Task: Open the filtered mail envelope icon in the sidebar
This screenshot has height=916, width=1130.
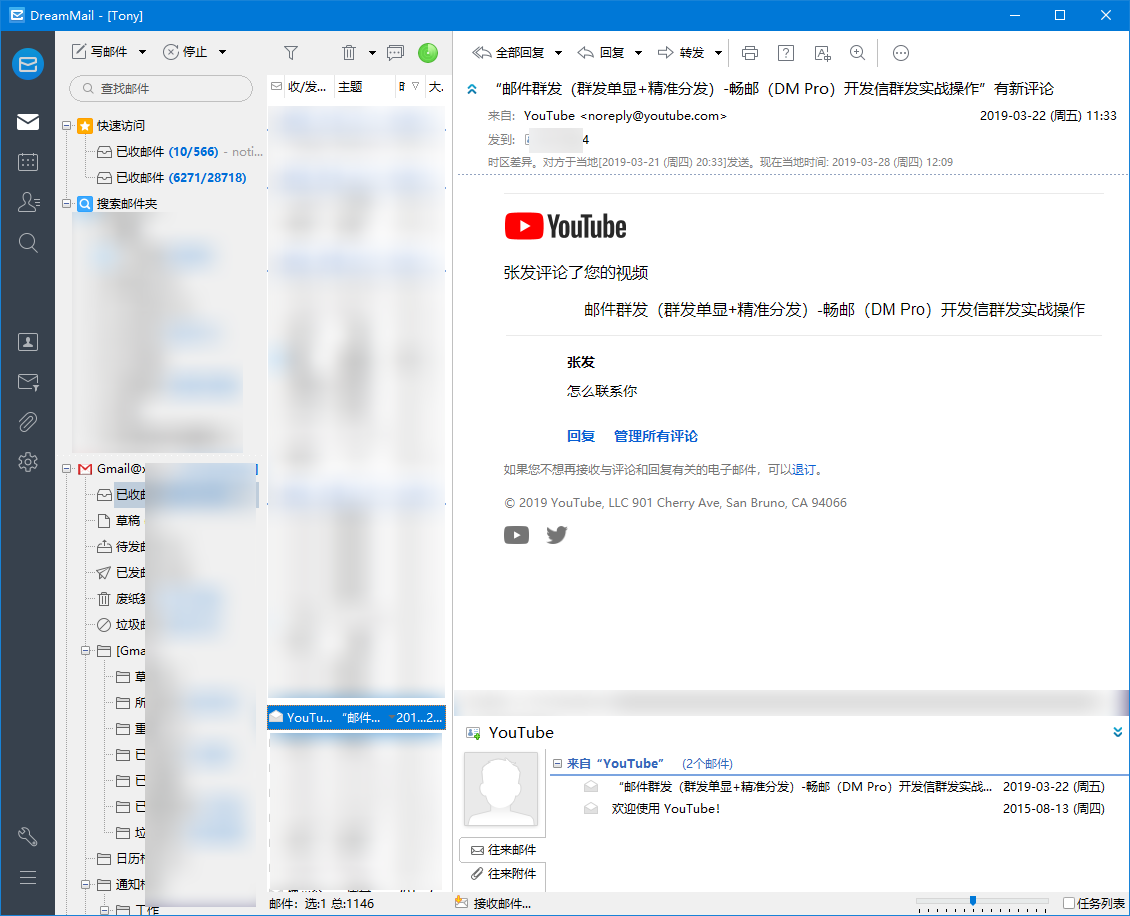Action: pos(28,382)
